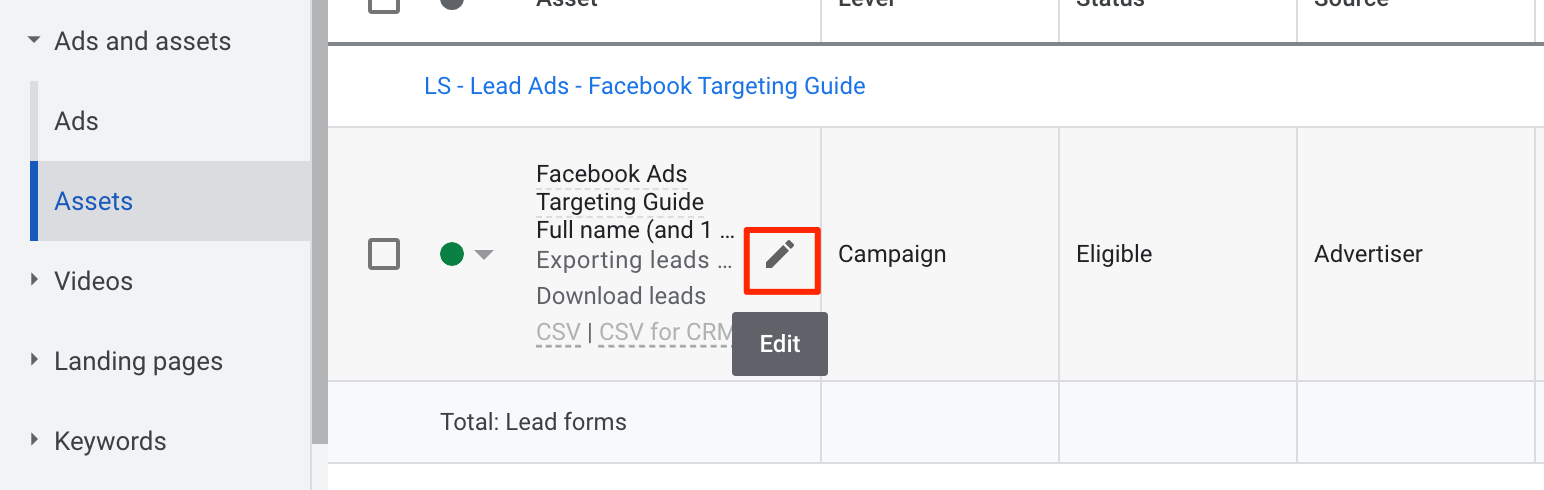Click the green status dot of the lead form

(x=452, y=255)
